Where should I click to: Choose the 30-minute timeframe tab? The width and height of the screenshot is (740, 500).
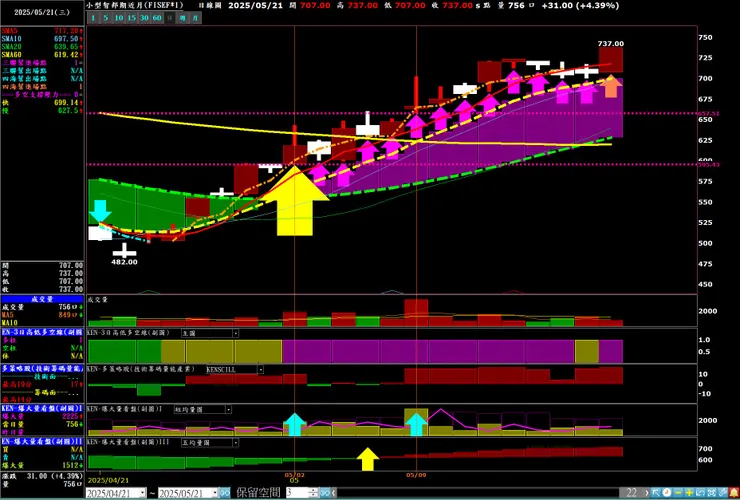click(x=144, y=18)
